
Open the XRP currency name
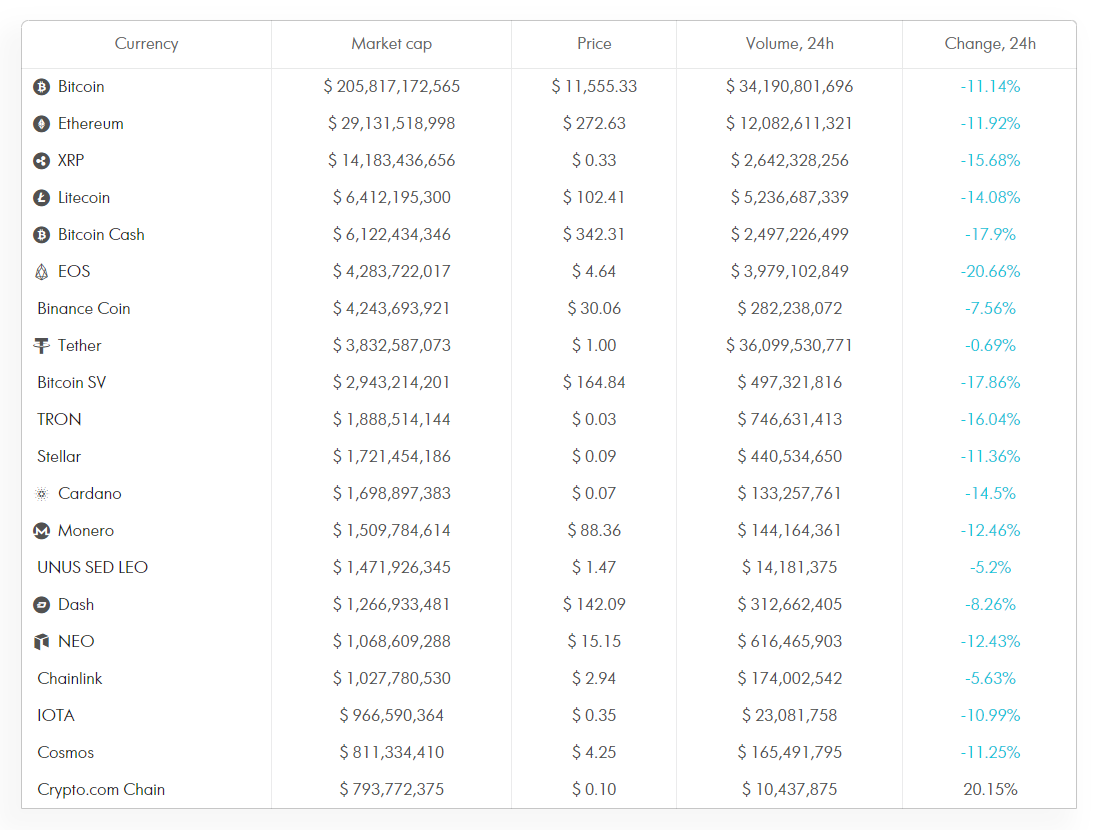click(x=71, y=161)
